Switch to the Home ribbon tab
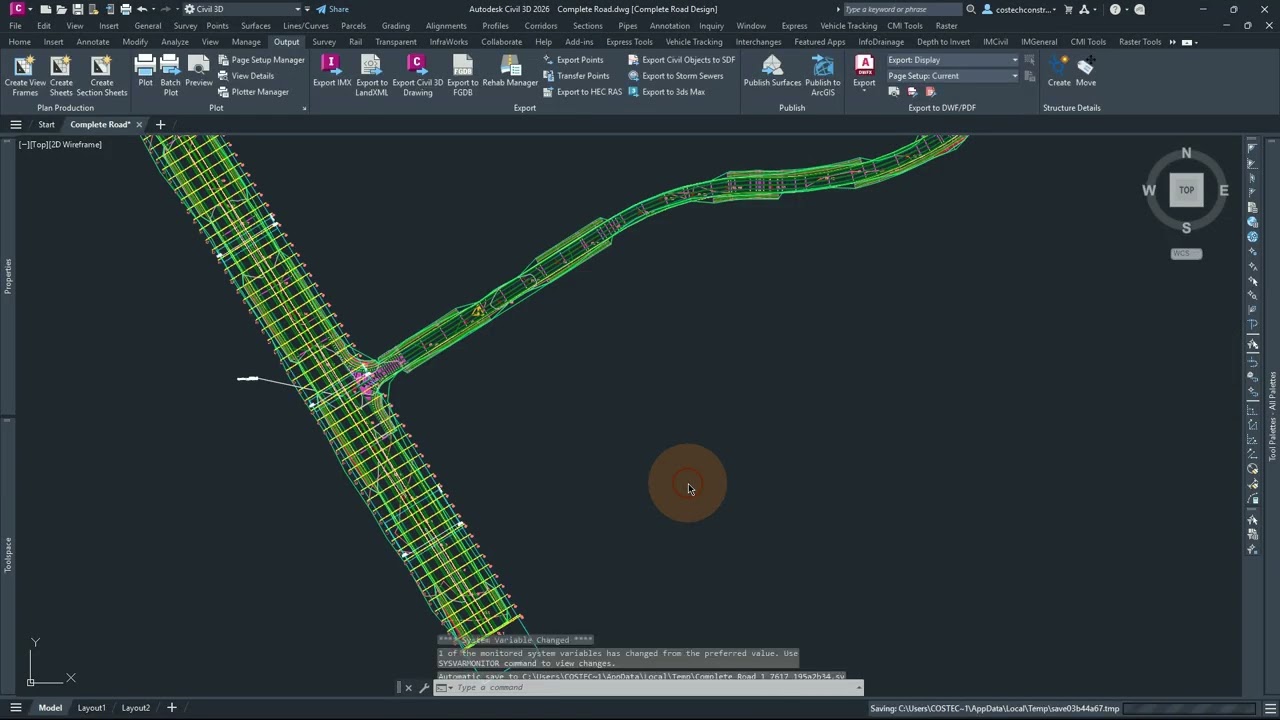Screen dimensions: 1280x720 click(19, 42)
